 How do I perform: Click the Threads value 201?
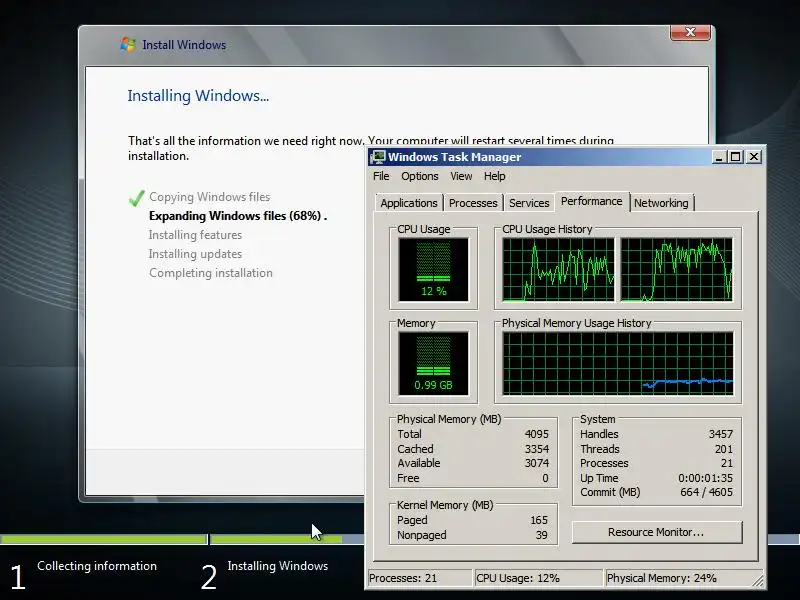point(723,449)
